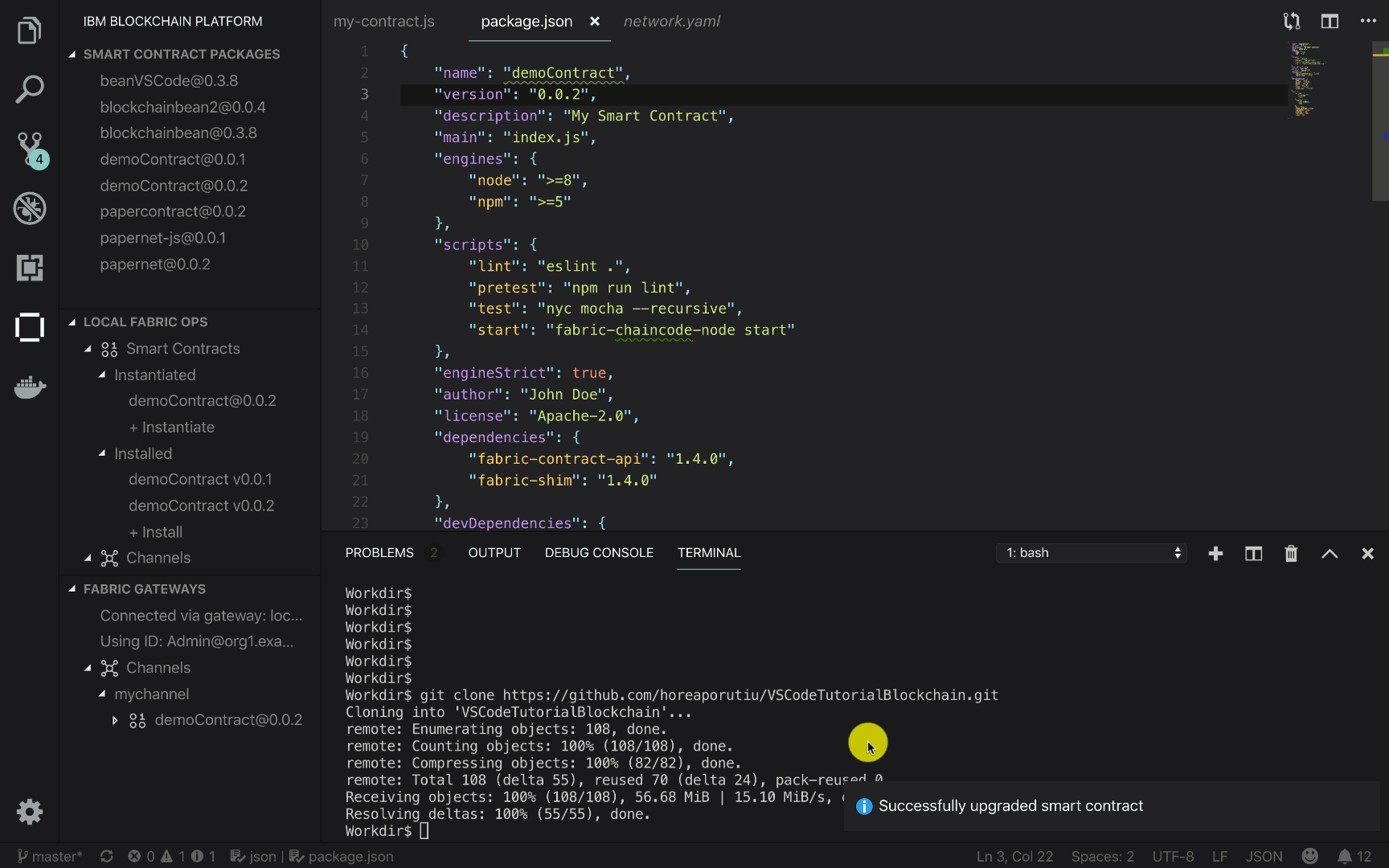Viewport: 1389px width, 868px height.
Task: Collapse the Installed node
Action: 102,453
